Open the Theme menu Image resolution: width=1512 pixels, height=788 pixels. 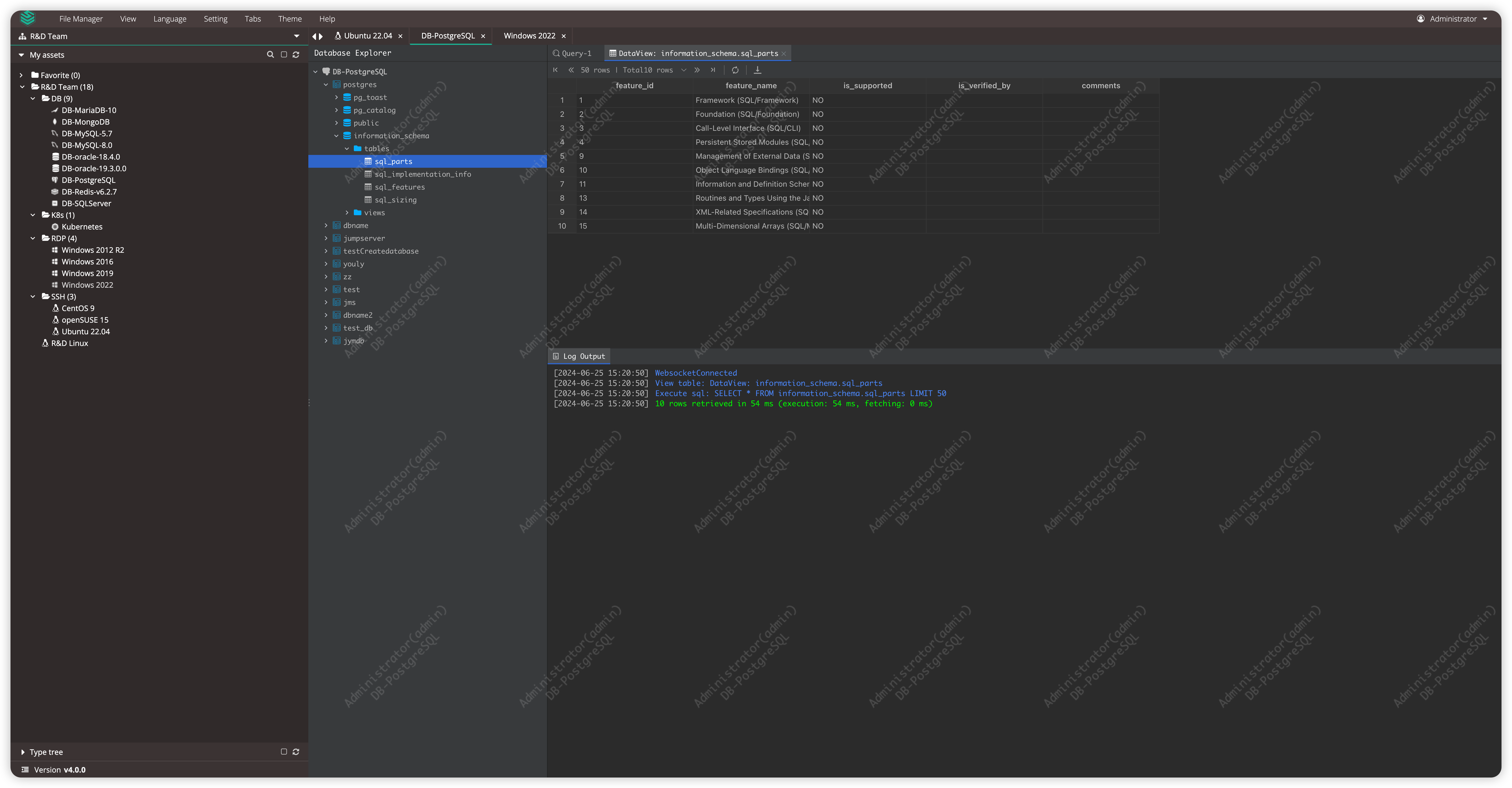pyautogui.click(x=290, y=19)
